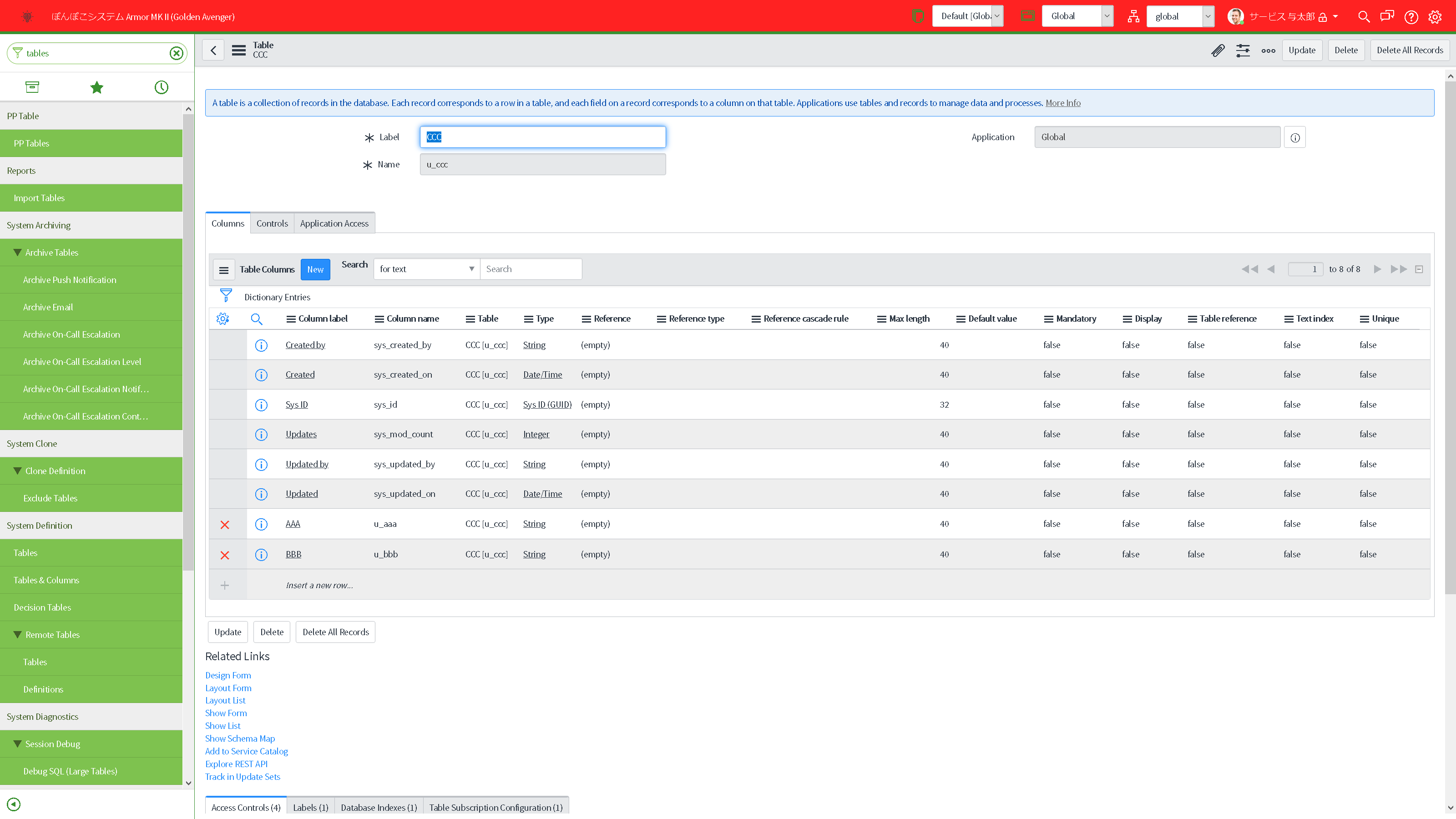Click the paperclip attachments icon

(1218, 51)
